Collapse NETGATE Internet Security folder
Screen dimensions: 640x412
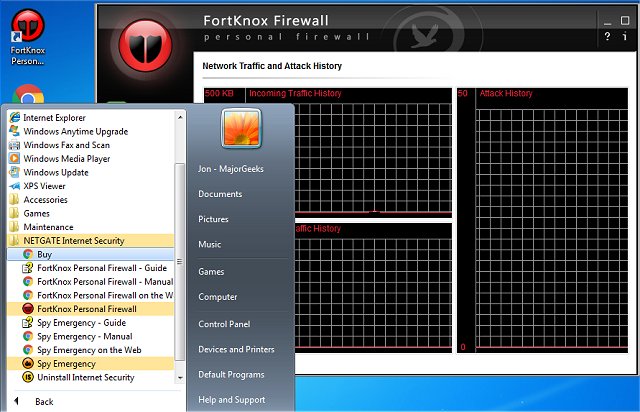[90, 241]
